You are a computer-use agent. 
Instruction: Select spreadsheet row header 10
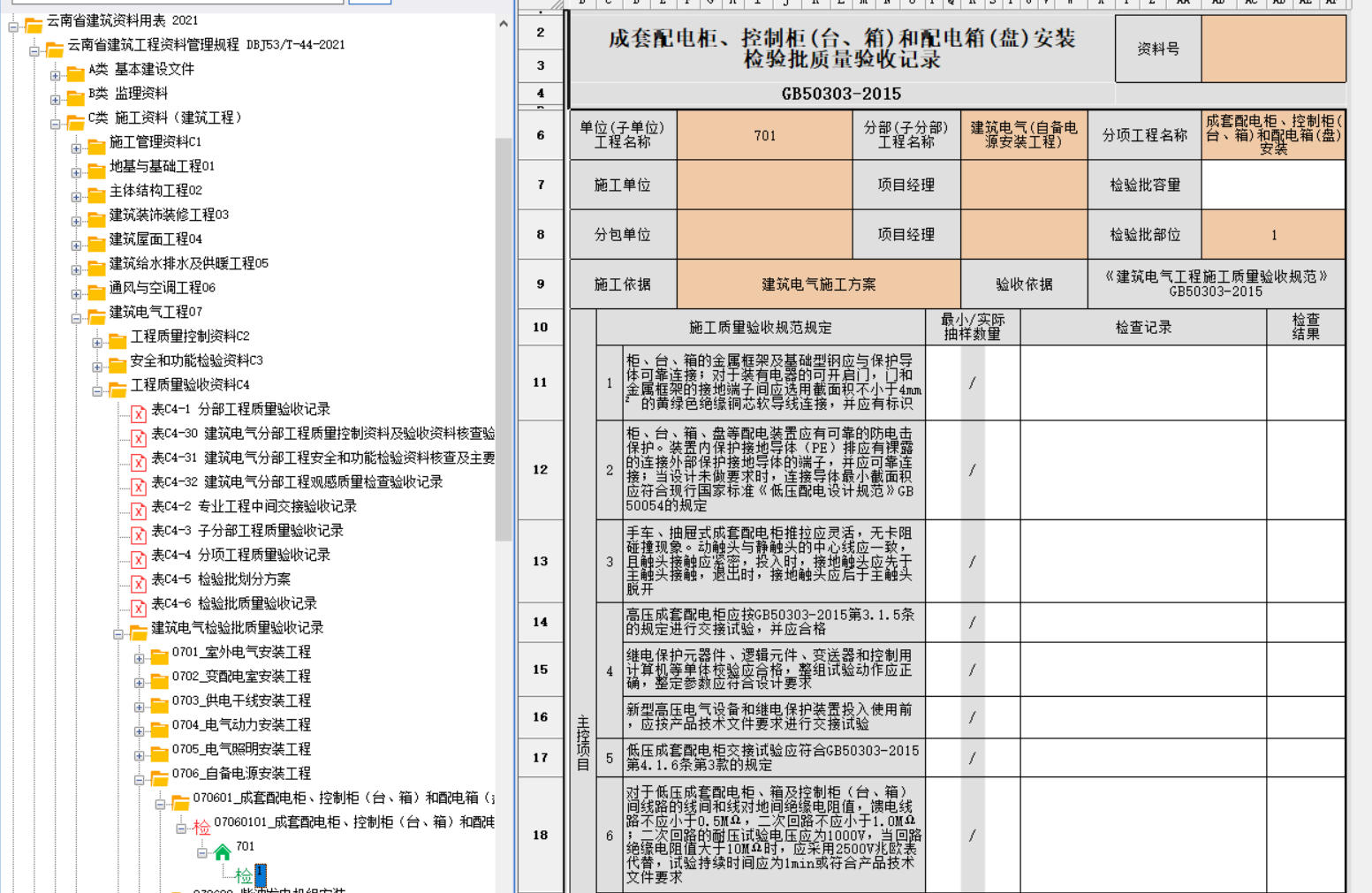[541, 327]
